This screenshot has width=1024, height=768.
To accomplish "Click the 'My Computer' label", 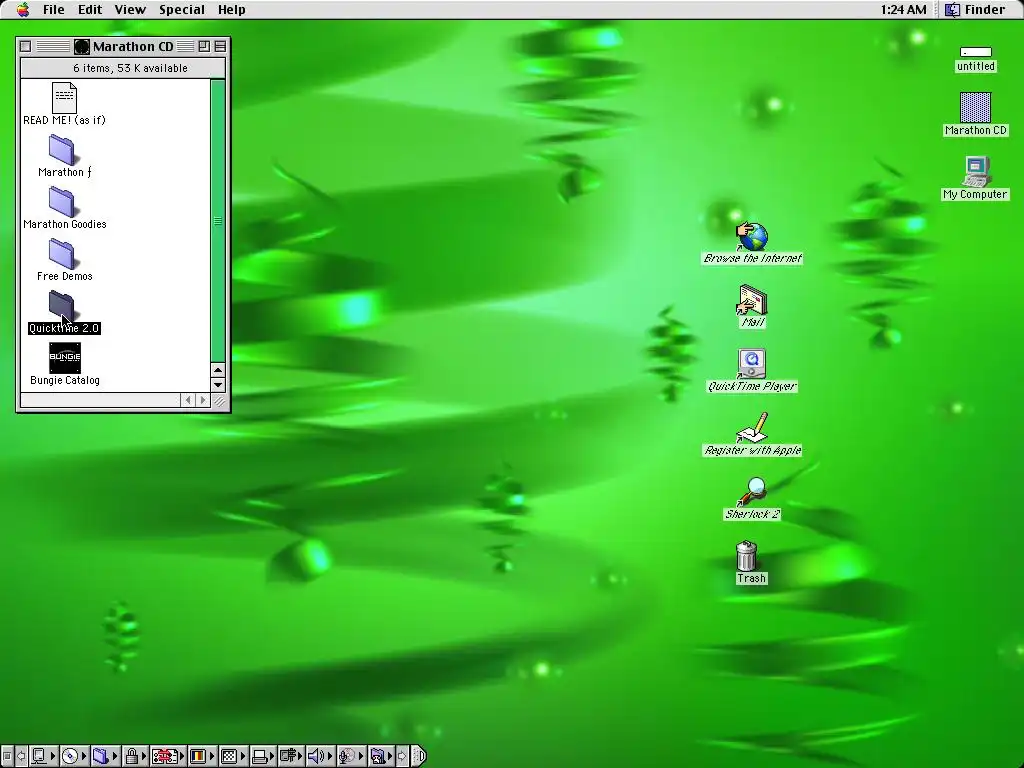I will pyautogui.click(x=975, y=194).
